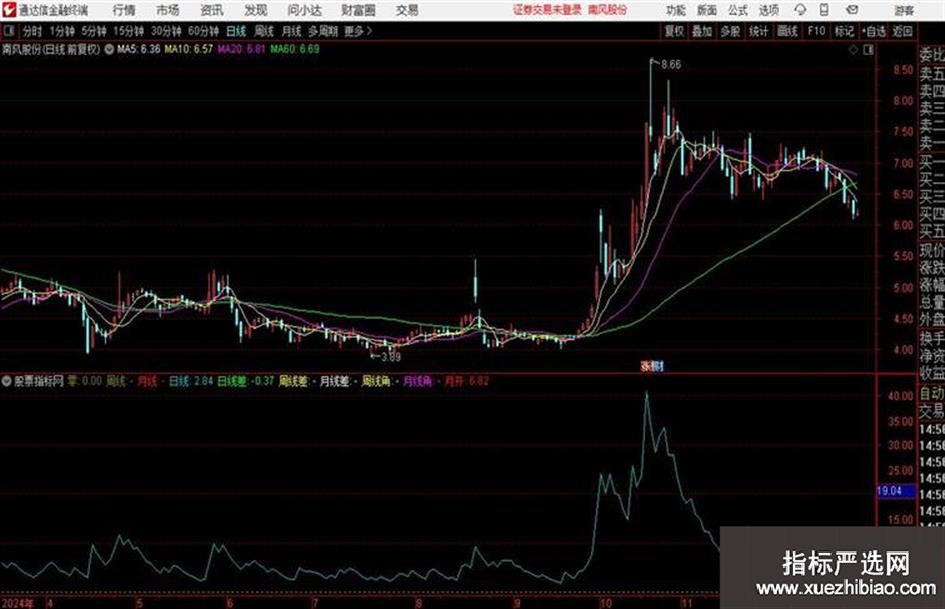Click the diamond icon above chart
The height and width of the screenshot is (609, 945).
coord(853,50)
